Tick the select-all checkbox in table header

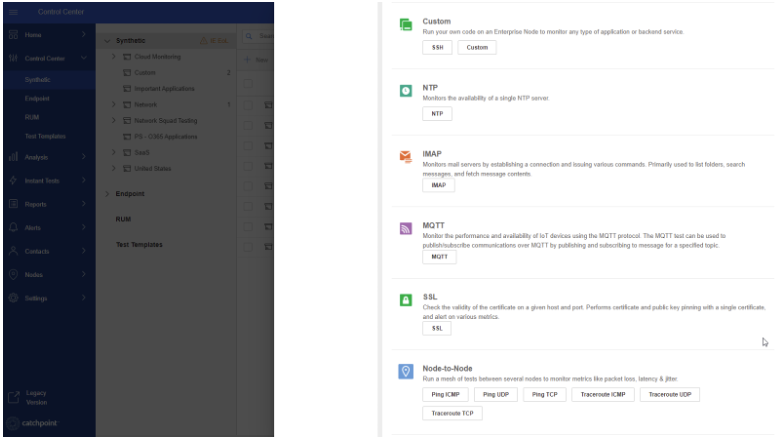pyautogui.click(x=247, y=82)
